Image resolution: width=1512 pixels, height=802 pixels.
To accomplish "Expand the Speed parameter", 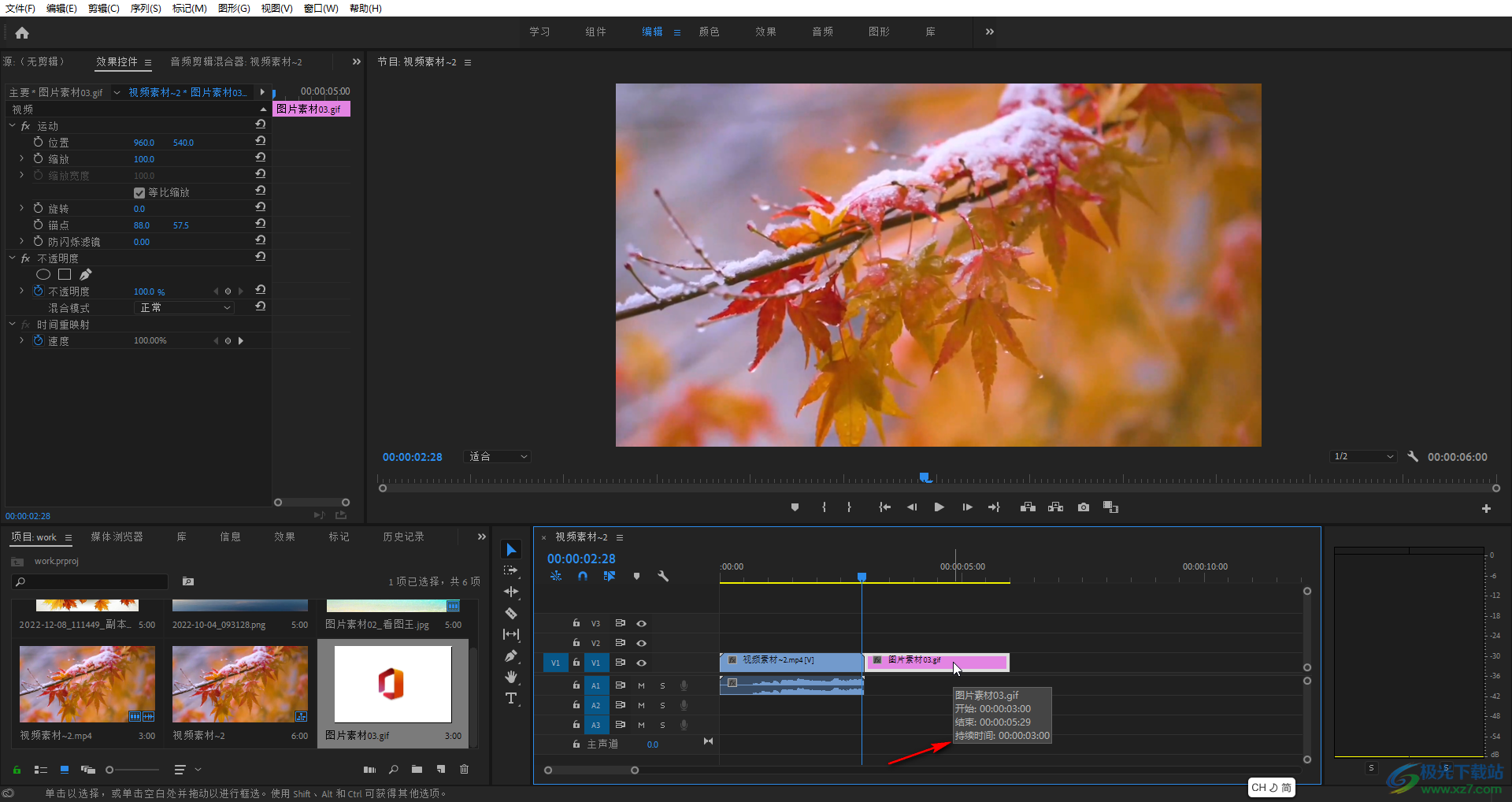I will tap(22, 340).
